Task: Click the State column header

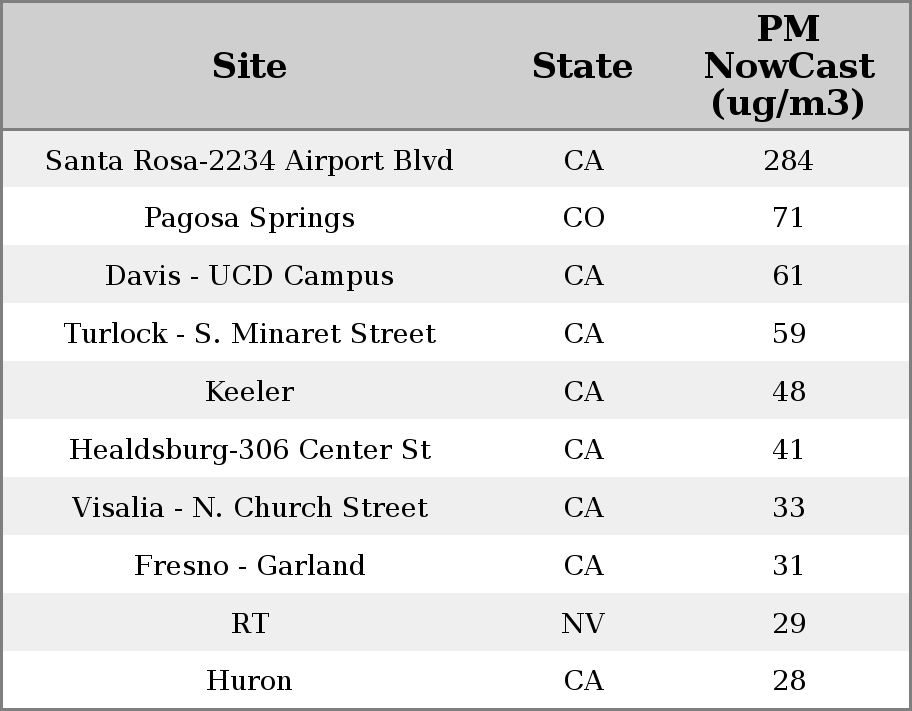Action: pyautogui.click(x=582, y=66)
